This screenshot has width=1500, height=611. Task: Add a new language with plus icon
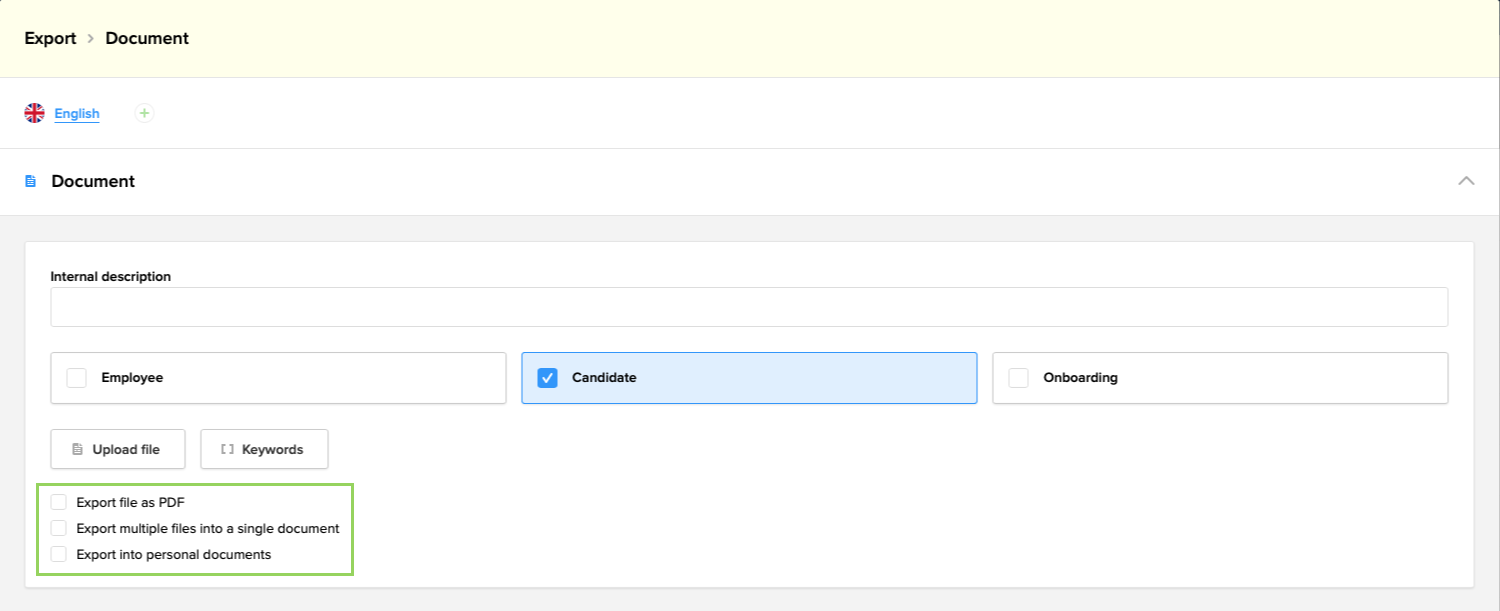[x=144, y=113]
